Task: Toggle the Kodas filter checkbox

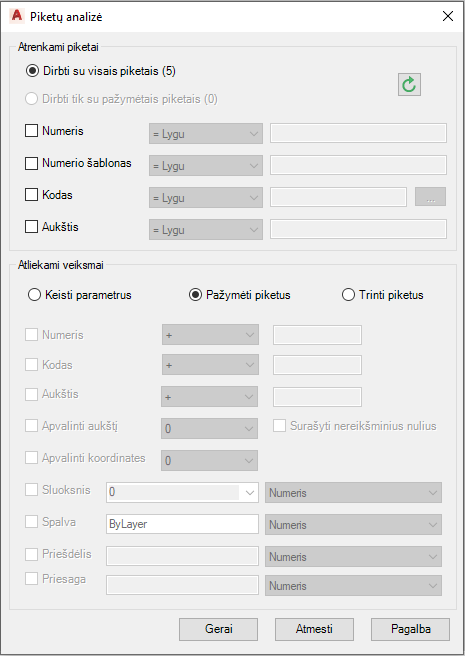Action: point(31,195)
